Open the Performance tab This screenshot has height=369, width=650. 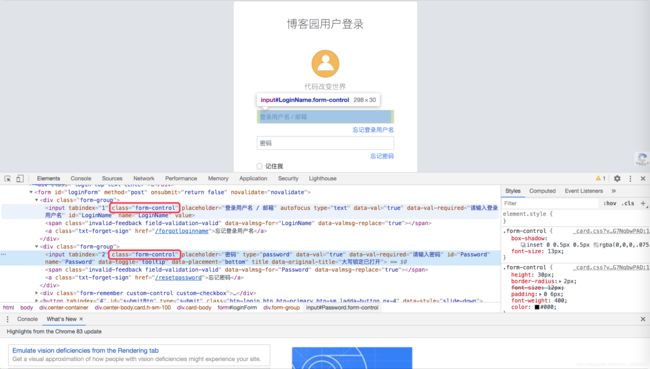pos(181,178)
